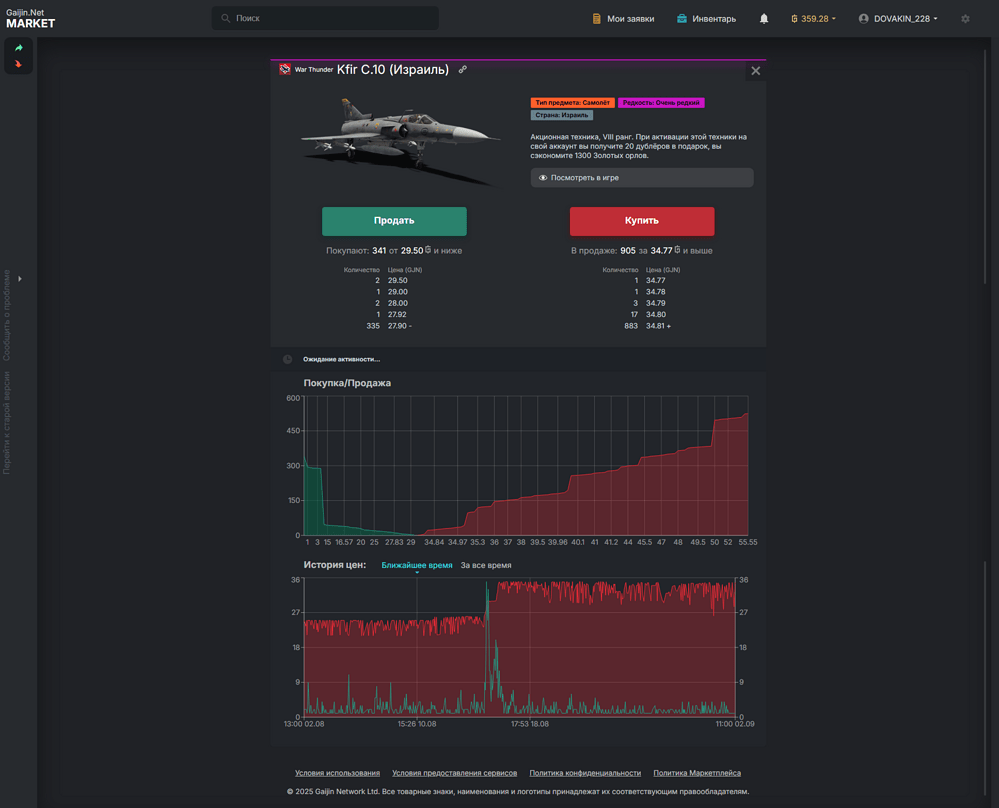Screen dimensions: 999x808
Task: Click the orange orders list icon
Action: pyautogui.click(x=596, y=18)
